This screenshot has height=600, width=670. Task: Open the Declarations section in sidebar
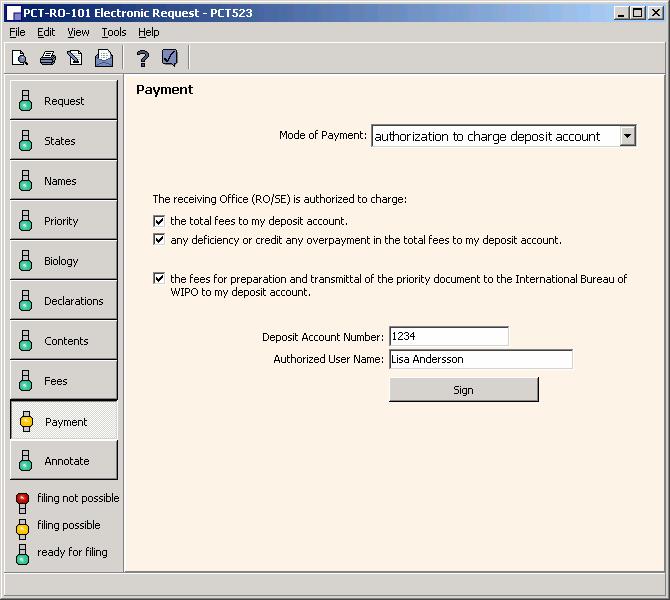tap(63, 301)
